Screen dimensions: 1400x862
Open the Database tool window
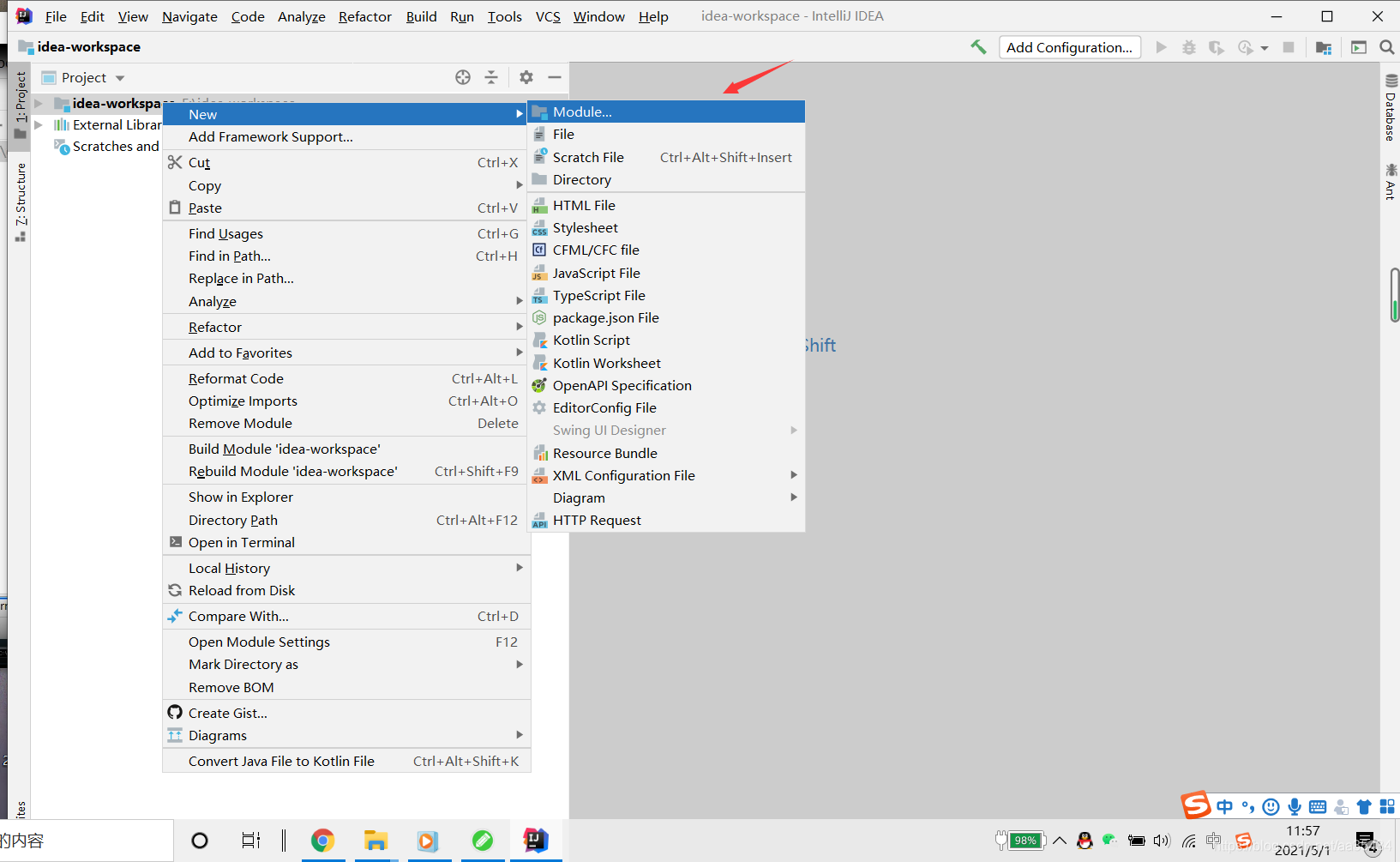tap(1391, 108)
